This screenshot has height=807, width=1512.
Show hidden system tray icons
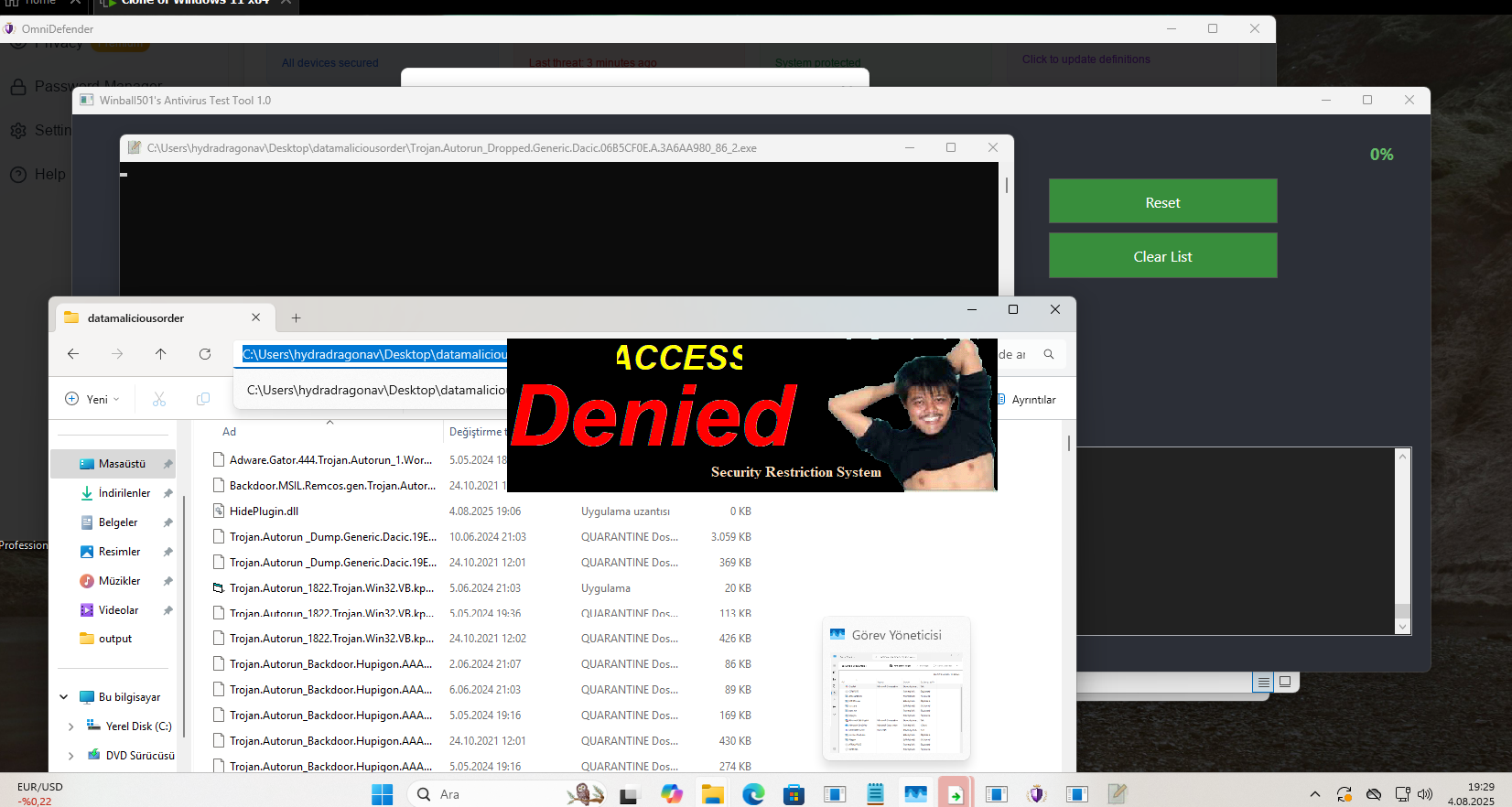[x=1315, y=794]
